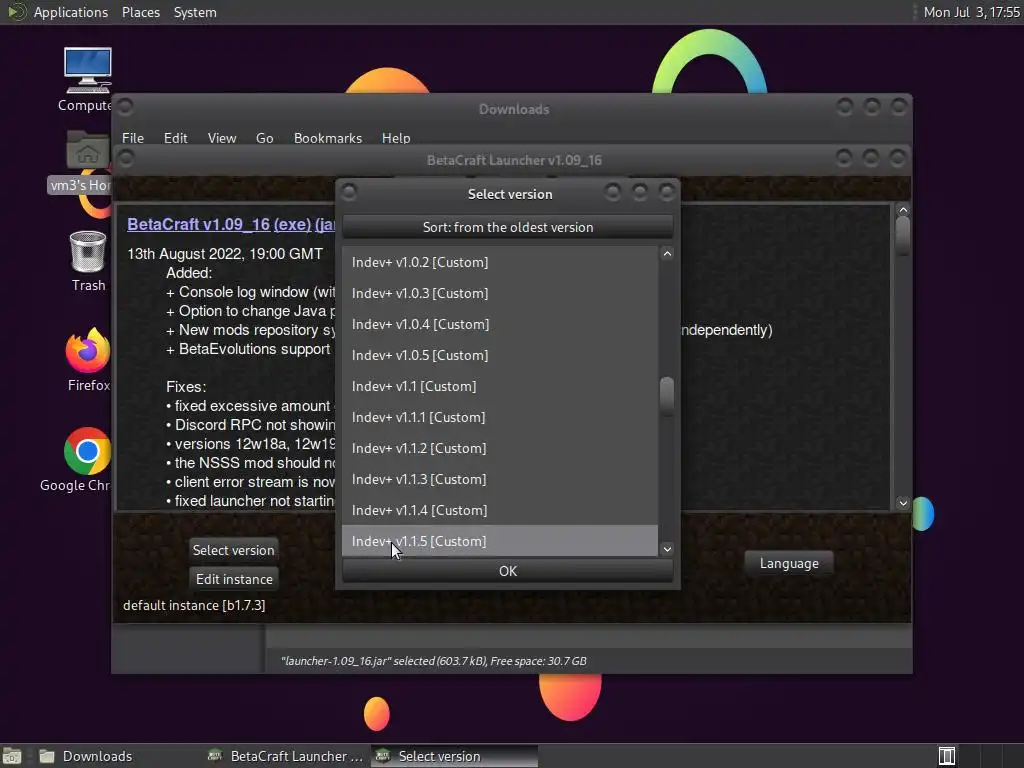Click the distro logo icon beside Applications
This screenshot has height=768, width=1024.
coord(16,12)
